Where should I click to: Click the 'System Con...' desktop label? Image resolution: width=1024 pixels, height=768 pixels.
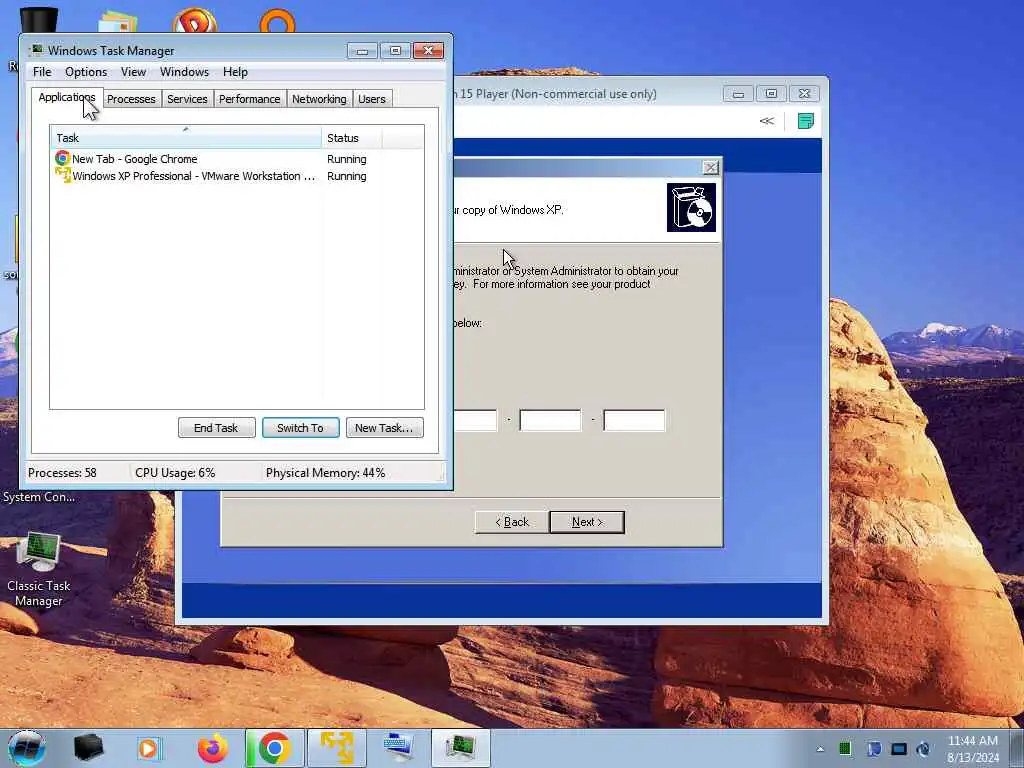(x=39, y=497)
